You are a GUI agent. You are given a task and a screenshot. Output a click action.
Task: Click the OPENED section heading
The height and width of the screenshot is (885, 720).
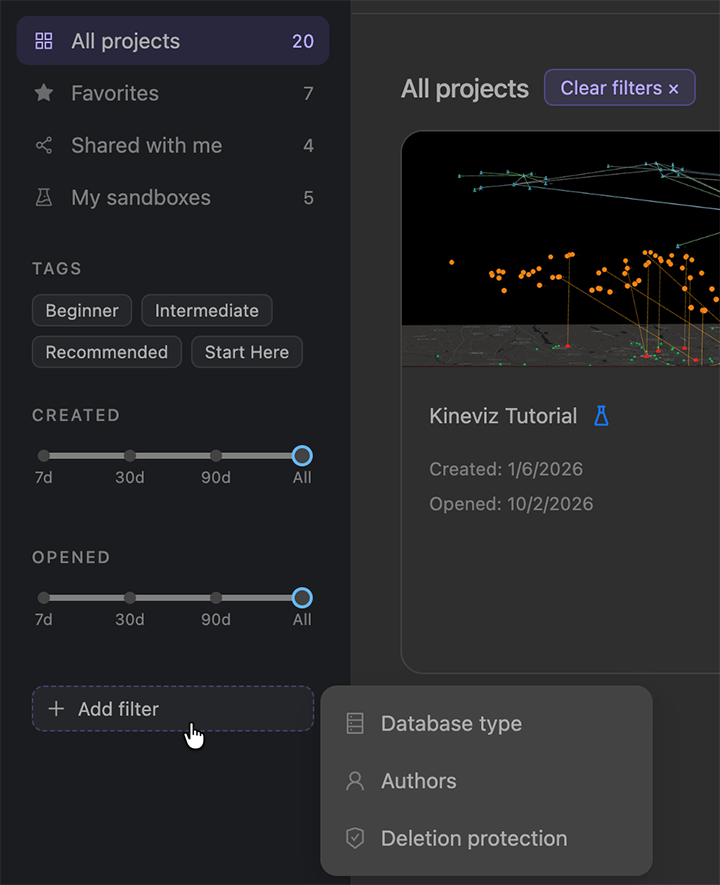click(x=71, y=558)
